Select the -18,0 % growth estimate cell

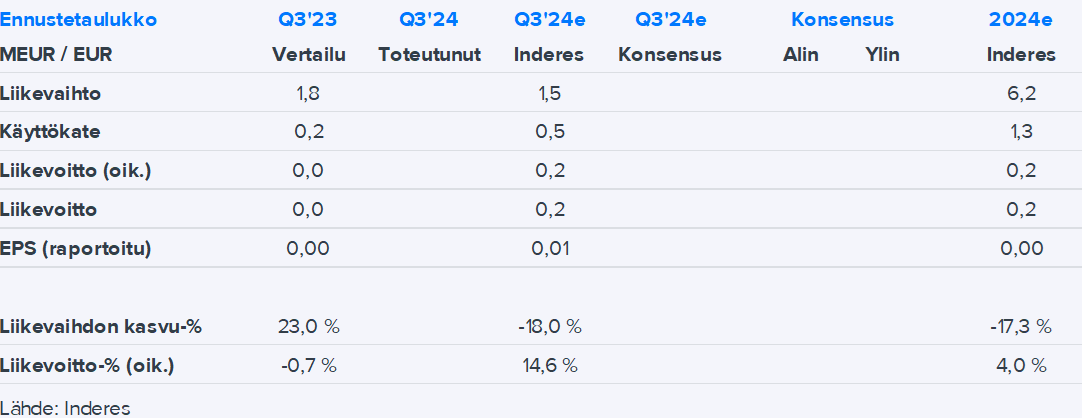[548, 327]
